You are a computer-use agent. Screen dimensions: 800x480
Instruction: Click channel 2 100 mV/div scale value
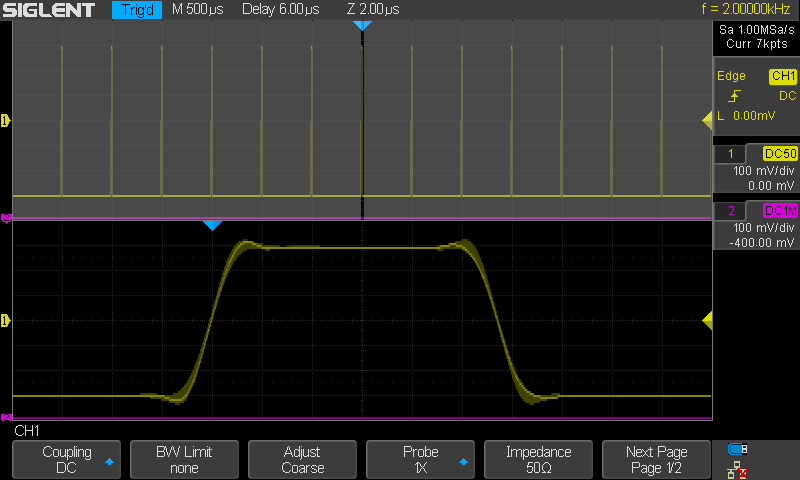point(764,228)
